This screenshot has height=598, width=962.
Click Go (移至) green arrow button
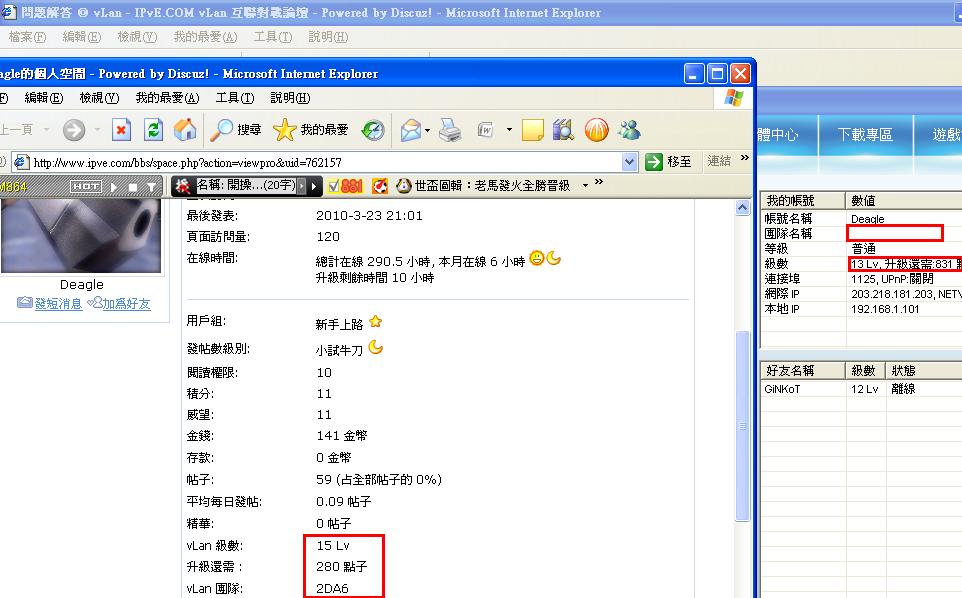tap(669, 162)
